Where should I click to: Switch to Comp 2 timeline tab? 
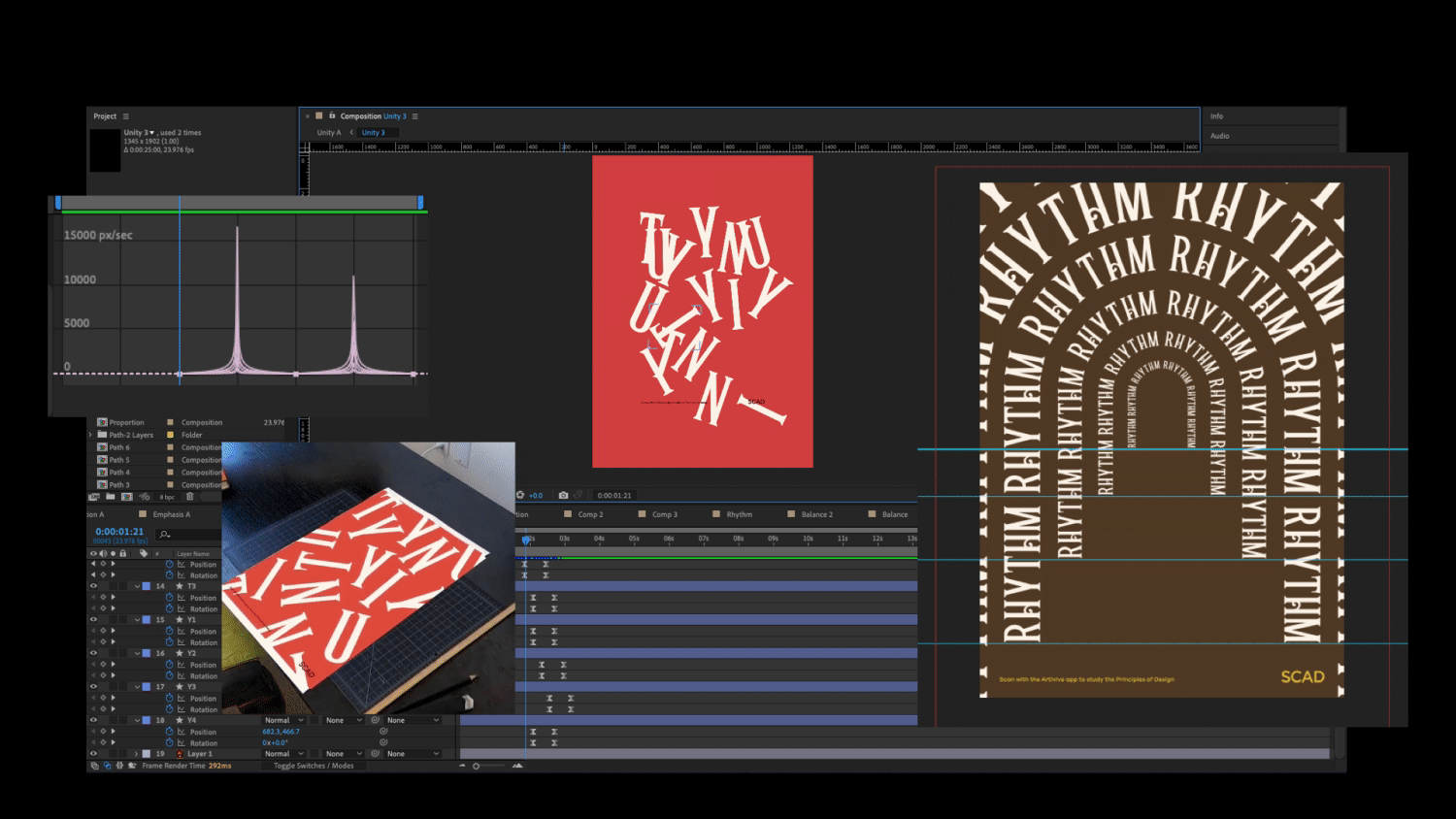coord(590,514)
